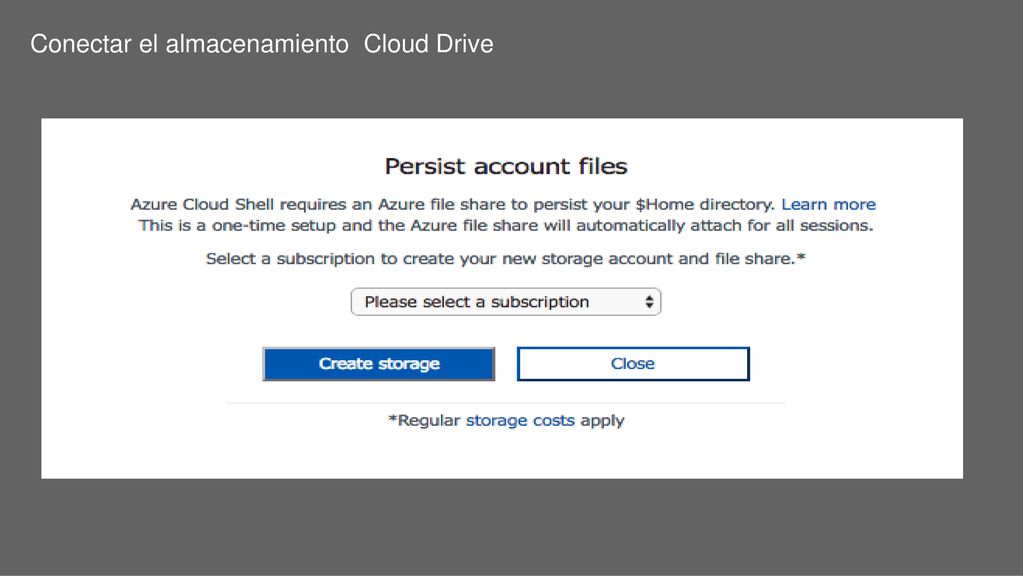
Task: Click the word apply after storage costs
Action: tap(602, 421)
